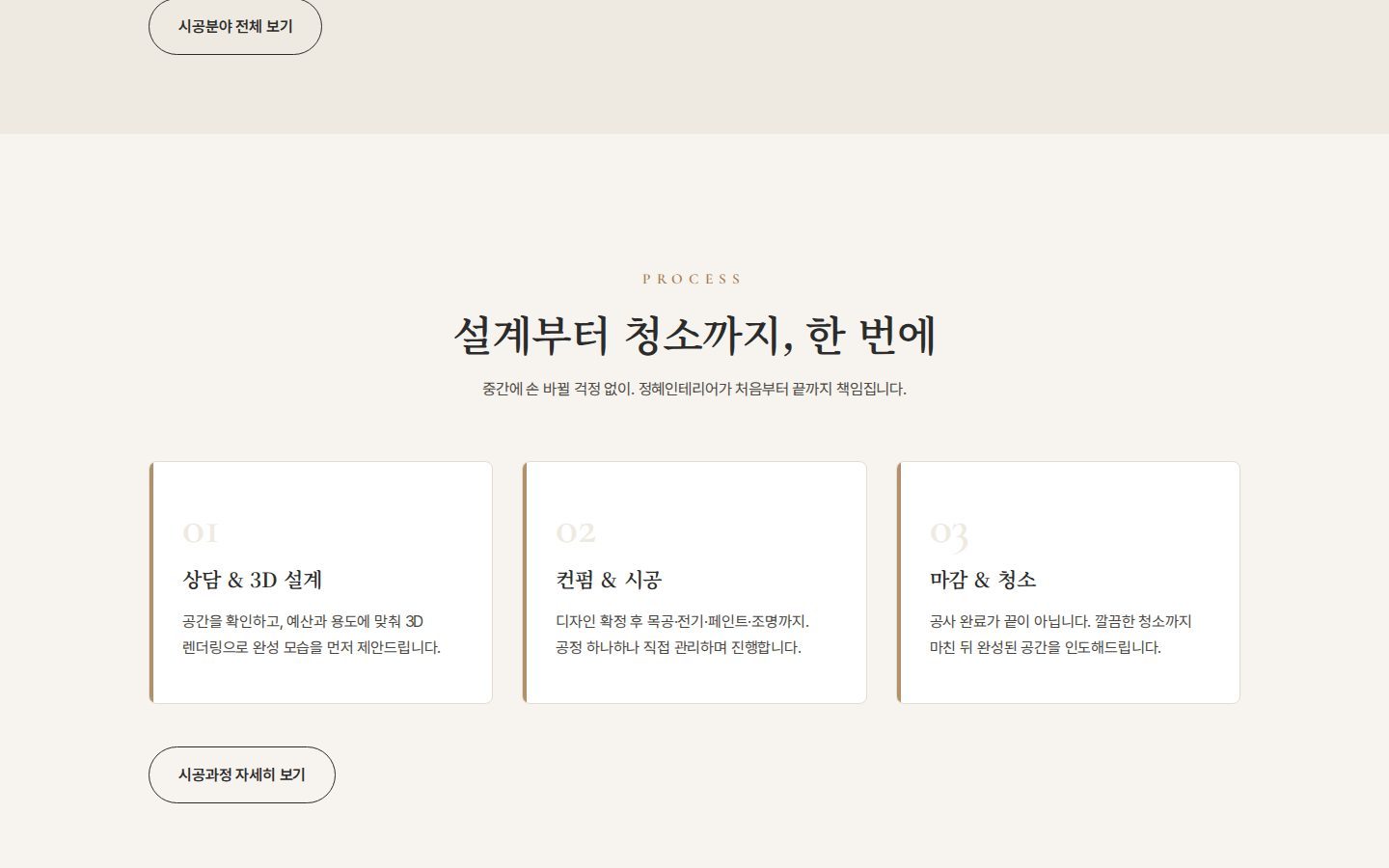Click the description starting with 디자인 확정 후

682,635
